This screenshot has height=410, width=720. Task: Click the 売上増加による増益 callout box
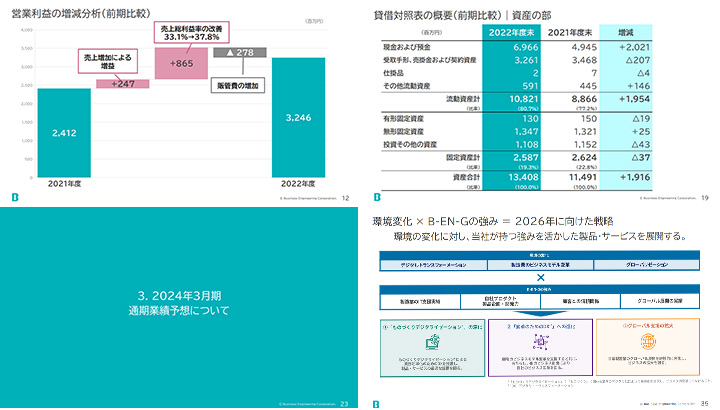coord(108,61)
